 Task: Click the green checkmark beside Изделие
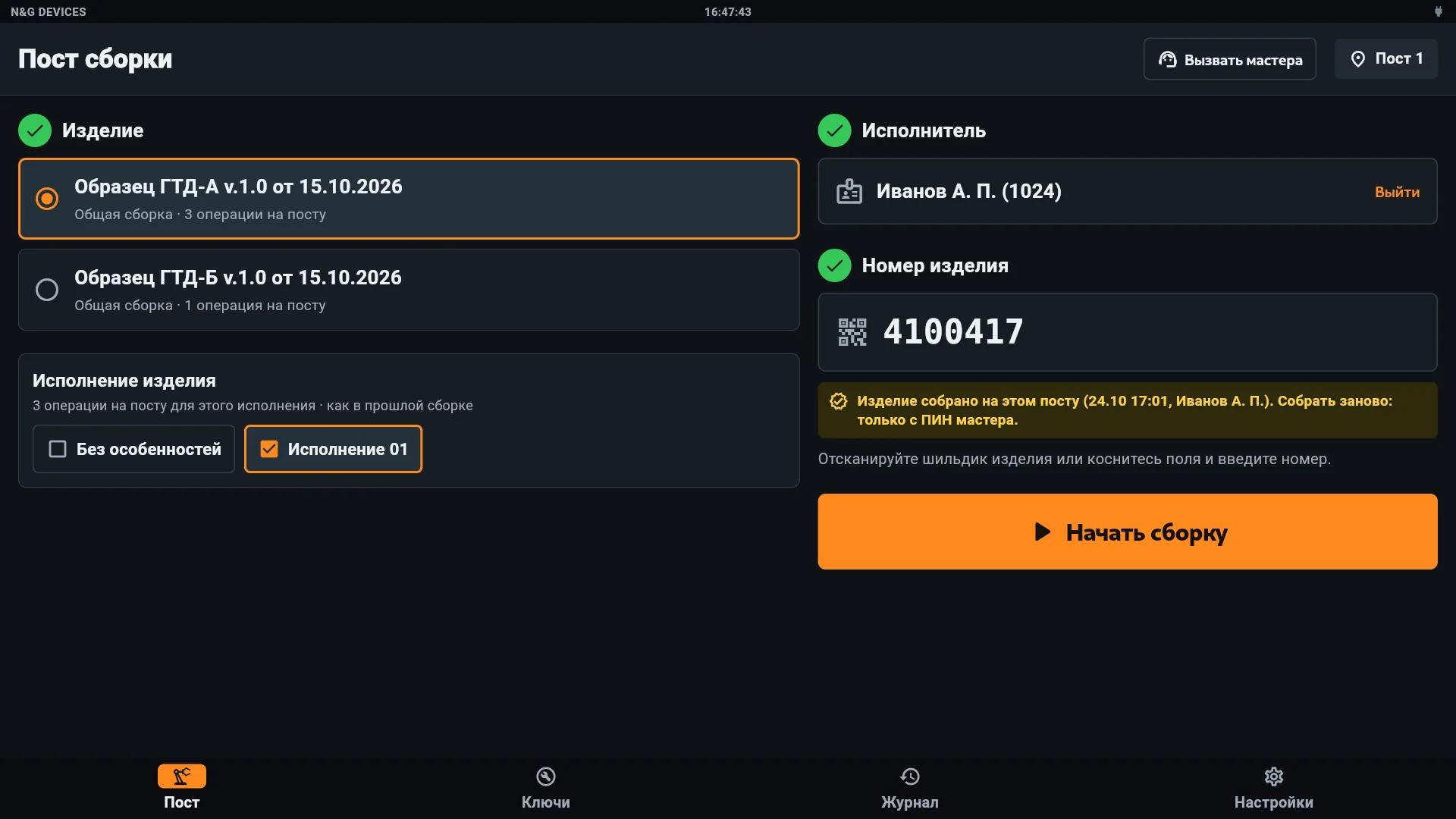click(35, 130)
